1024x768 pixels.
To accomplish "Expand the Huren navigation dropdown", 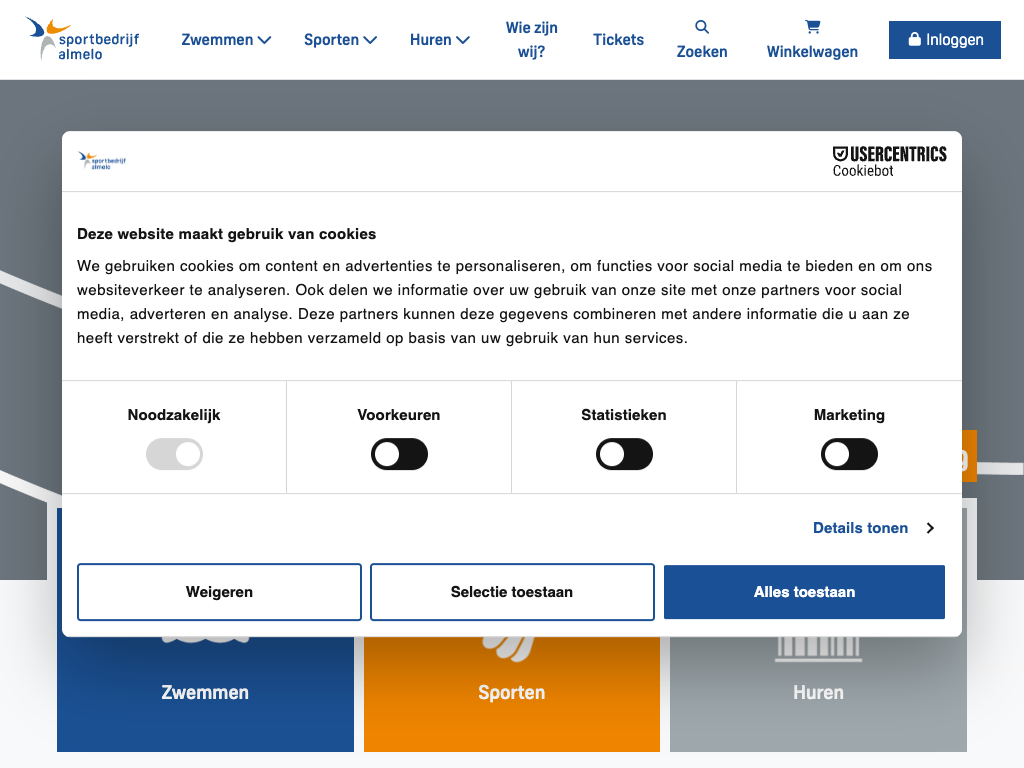I will coord(439,40).
